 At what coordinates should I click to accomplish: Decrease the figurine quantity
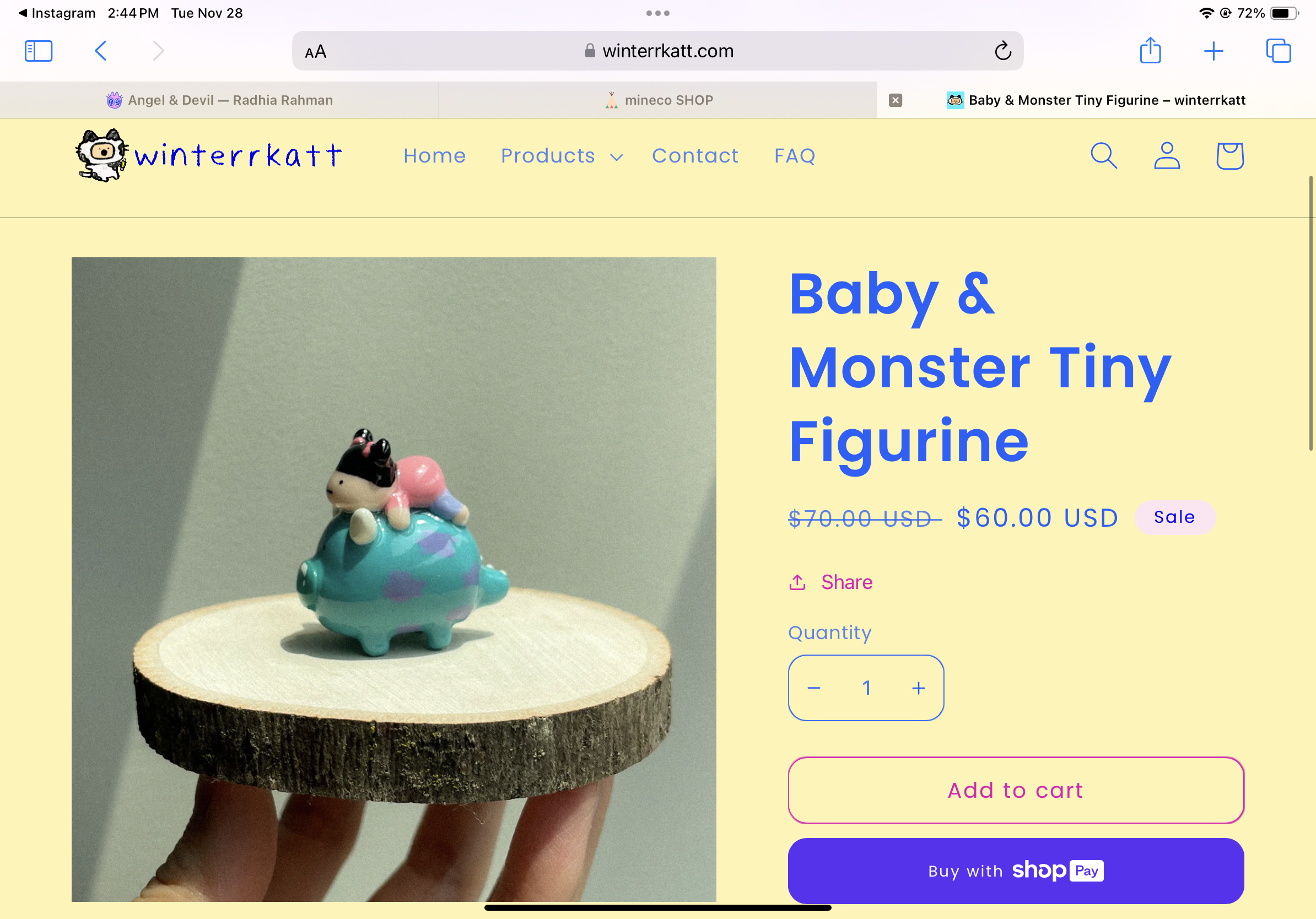pos(815,687)
